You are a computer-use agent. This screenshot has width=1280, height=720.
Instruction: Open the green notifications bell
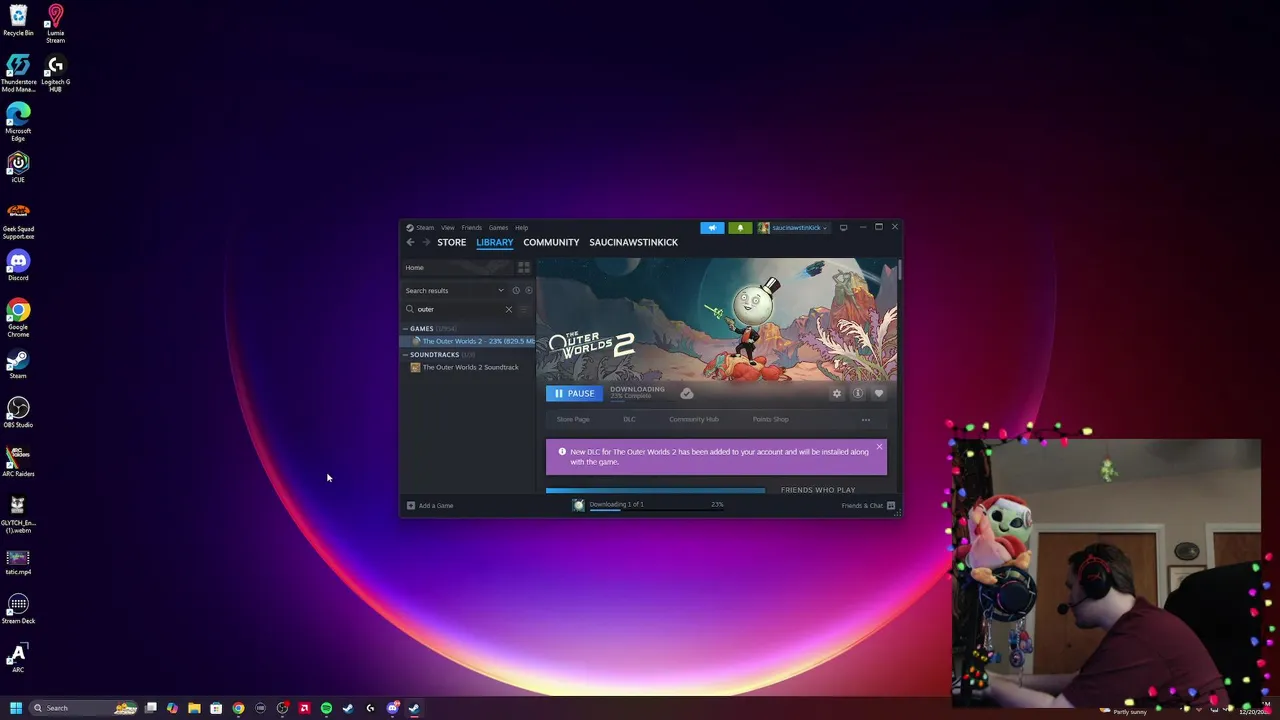pos(740,228)
